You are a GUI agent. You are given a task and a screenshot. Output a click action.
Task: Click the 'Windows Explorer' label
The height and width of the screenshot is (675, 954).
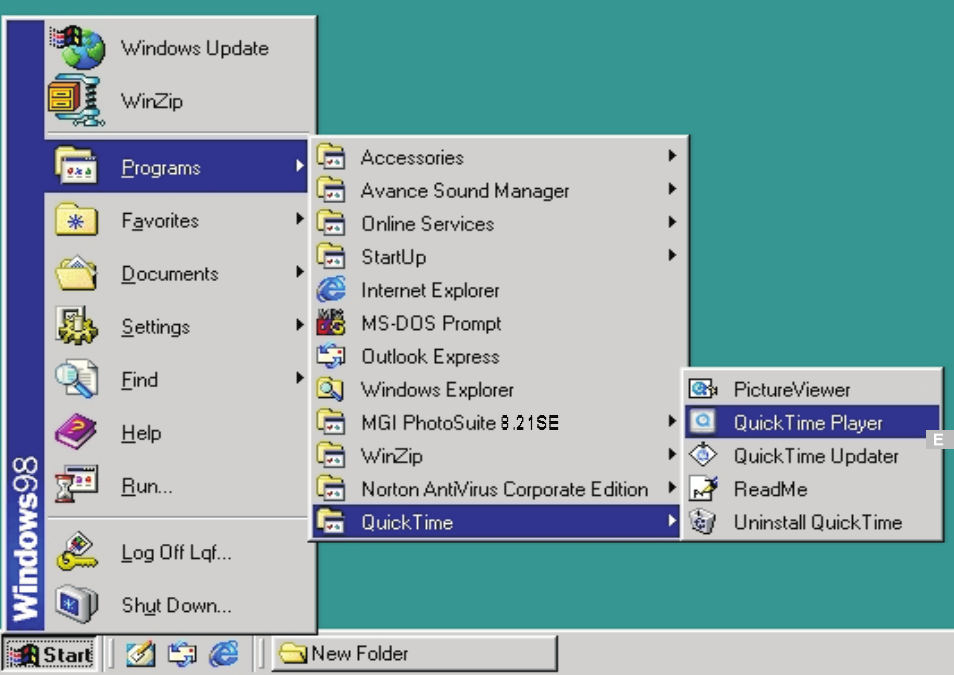[x=437, y=390]
